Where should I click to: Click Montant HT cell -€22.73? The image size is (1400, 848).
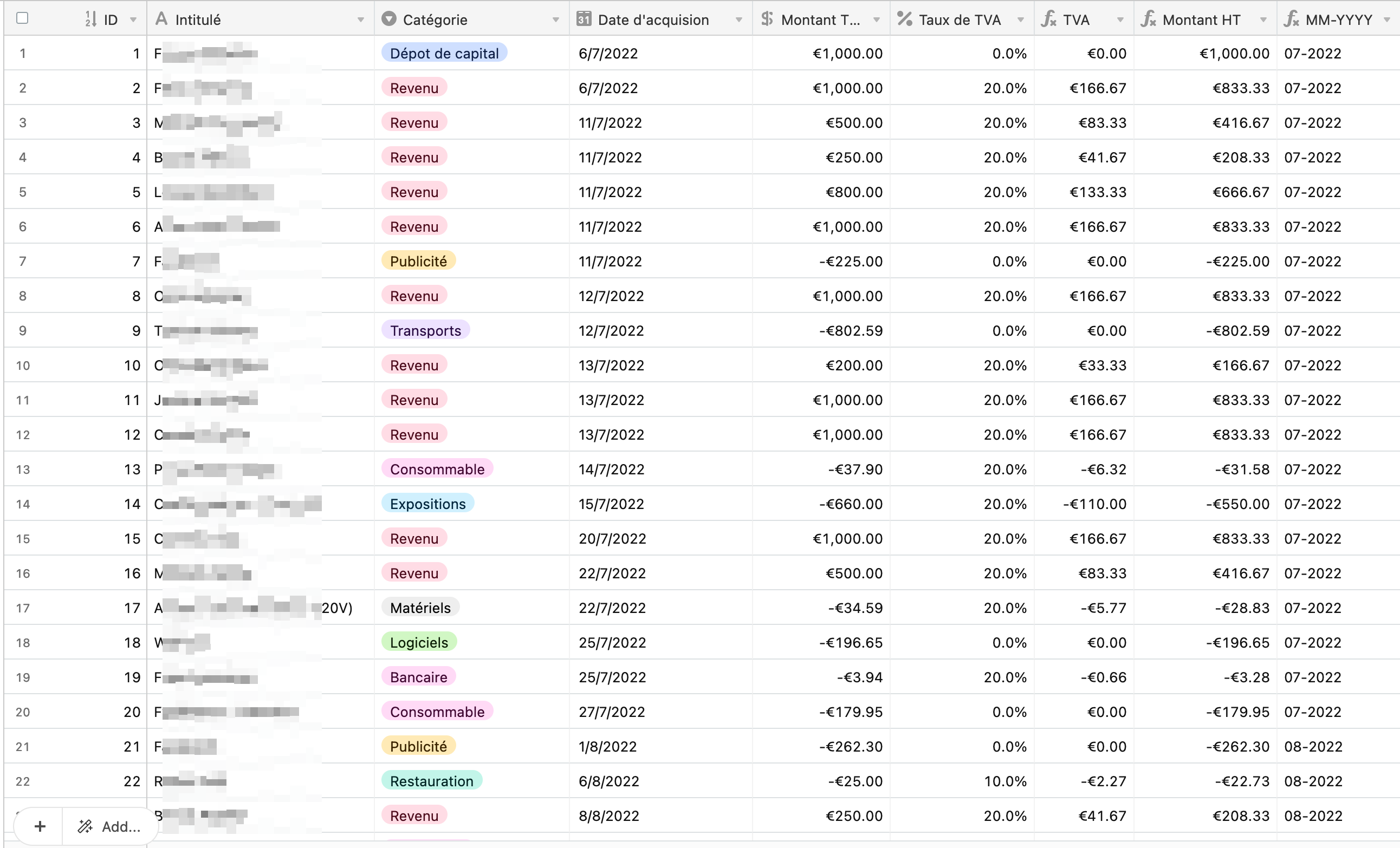tap(1205, 781)
